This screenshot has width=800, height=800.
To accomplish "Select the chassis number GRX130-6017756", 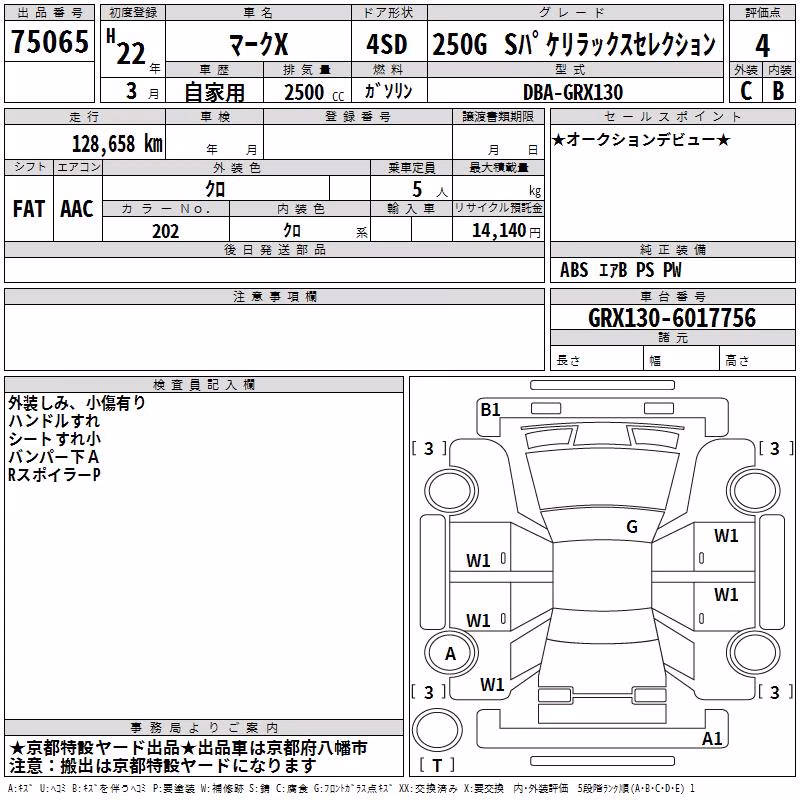I will (672, 318).
